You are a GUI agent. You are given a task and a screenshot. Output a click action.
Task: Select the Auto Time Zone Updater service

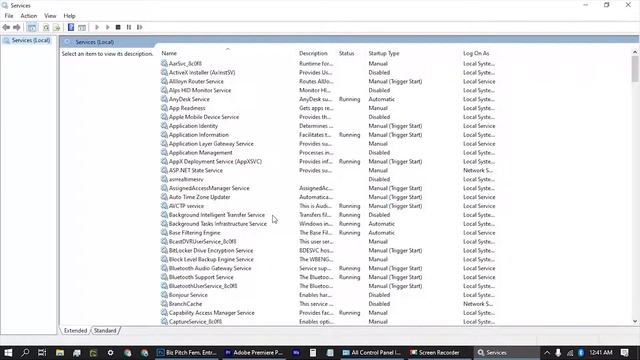tap(200, 197)
